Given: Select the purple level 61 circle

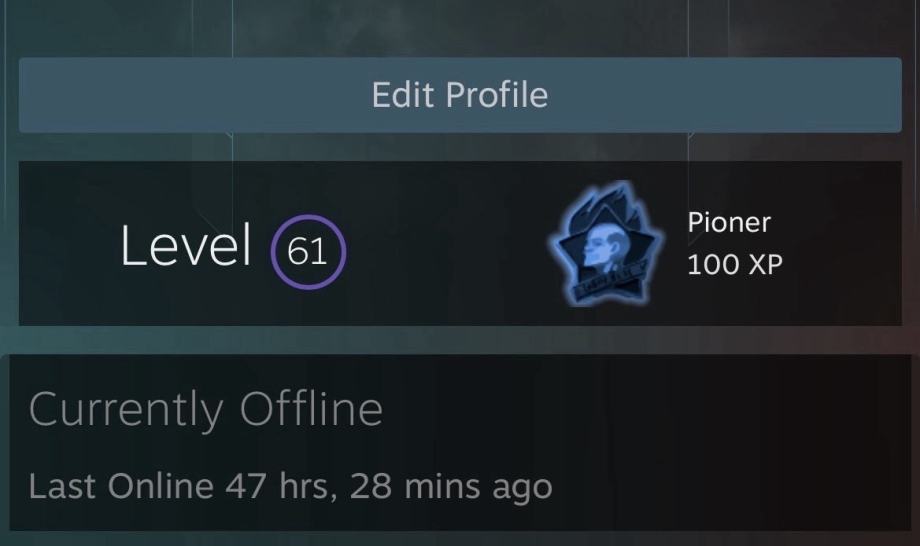Looking at the screenshot, I should [x=308, y=252].
